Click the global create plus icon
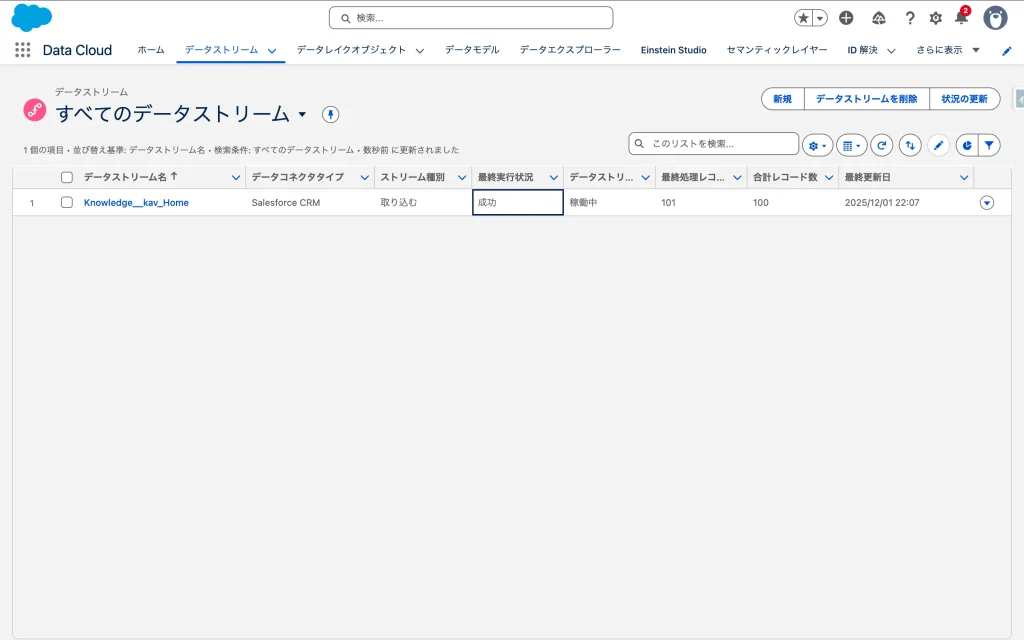 pos(846,18)
